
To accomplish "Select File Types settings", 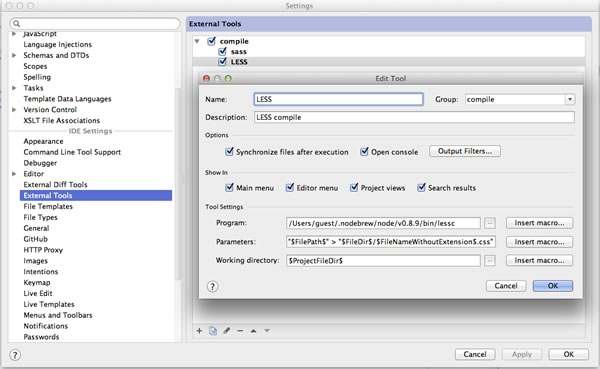I will point(40,217).
